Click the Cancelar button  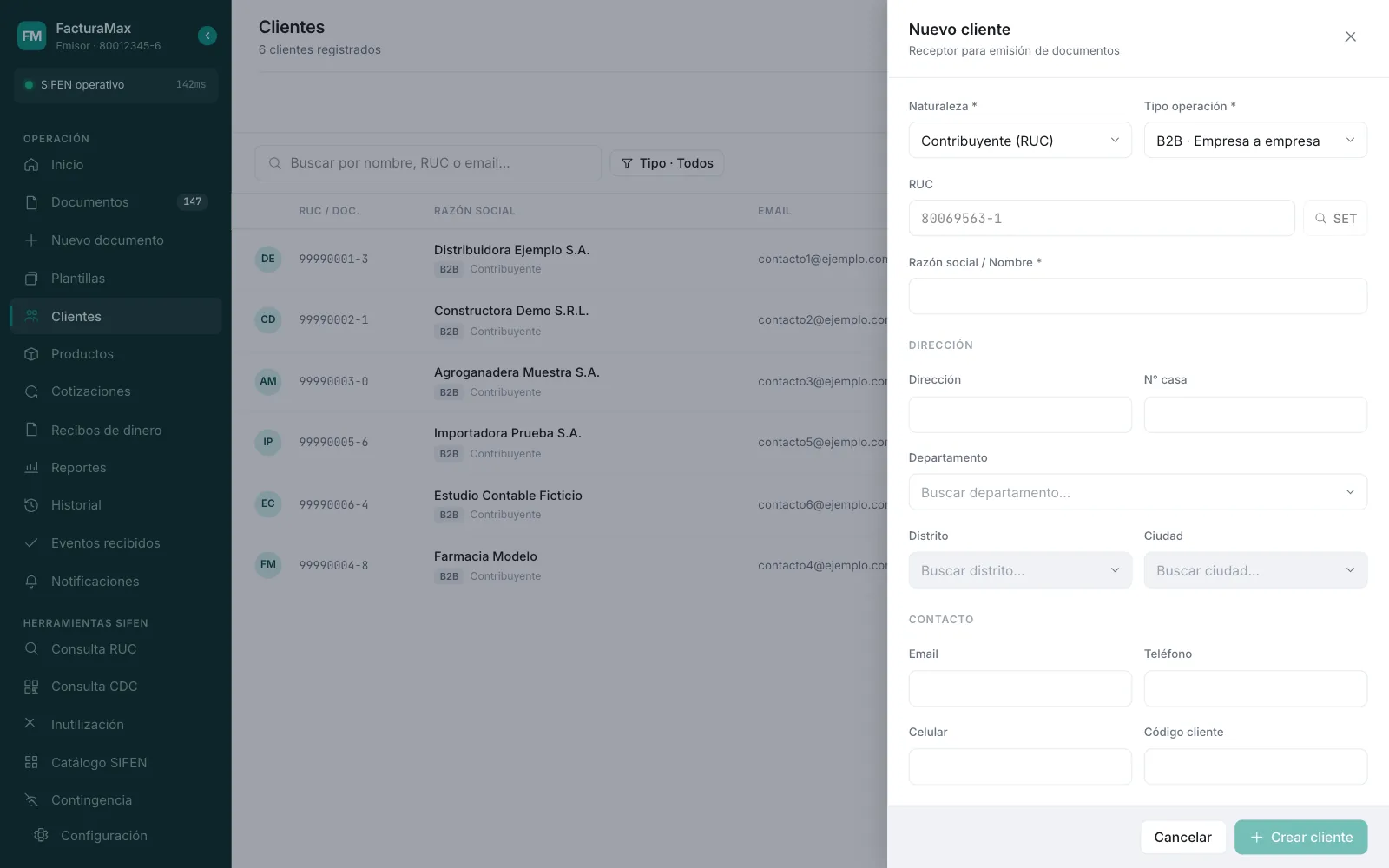point(1182,837)
